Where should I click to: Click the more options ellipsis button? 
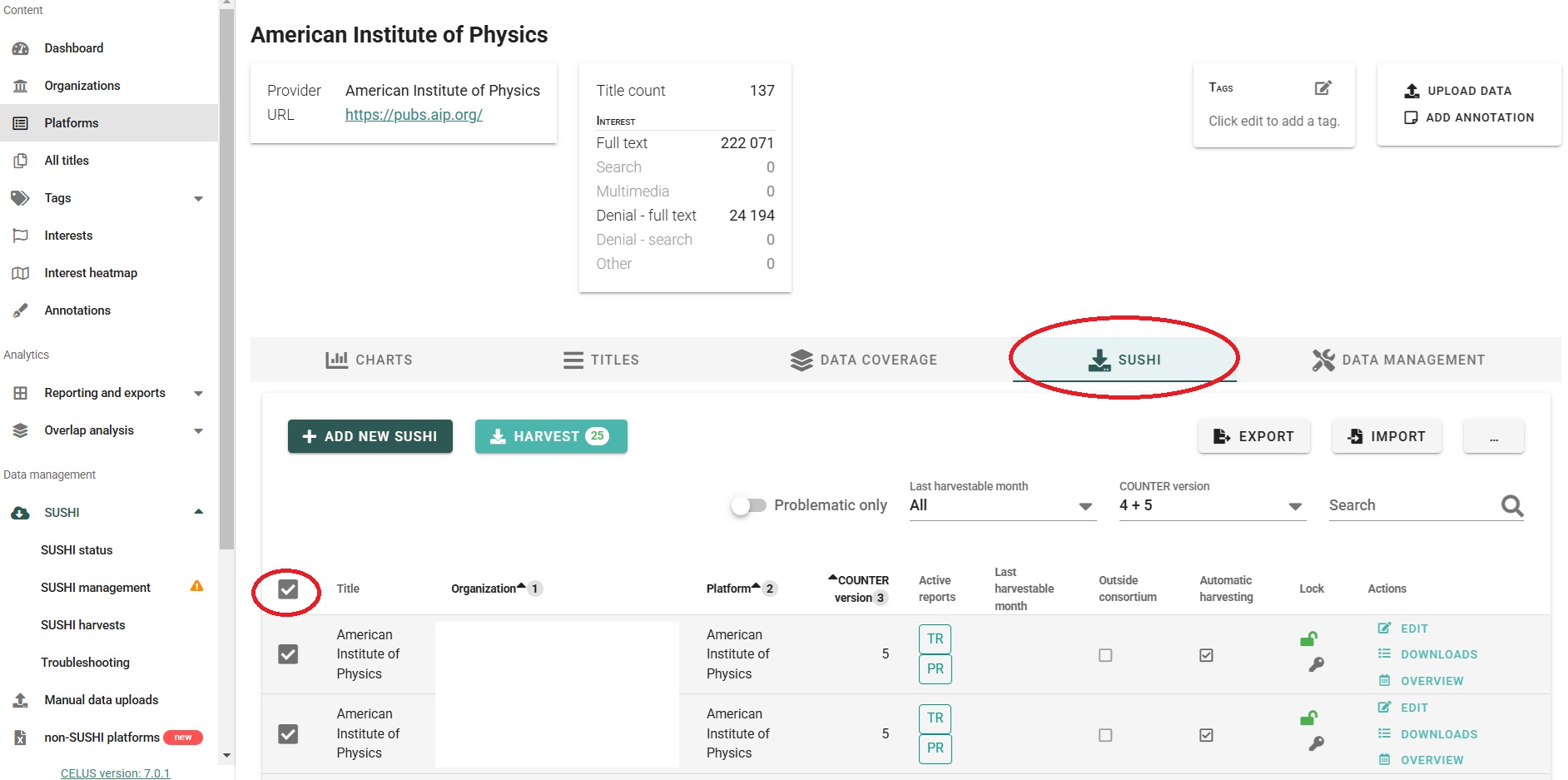[x=1494, y=436]
